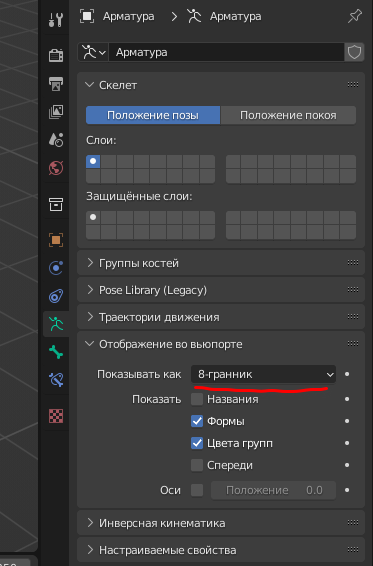
Task: Collapse the Отображение во вьюпорте panel
Action: (x=89, y=344)
